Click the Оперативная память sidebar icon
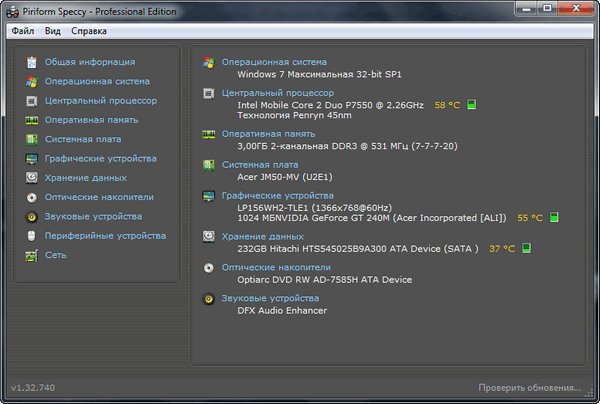The width and height of the screenshot is (600, 404). (x=31, y=120)
